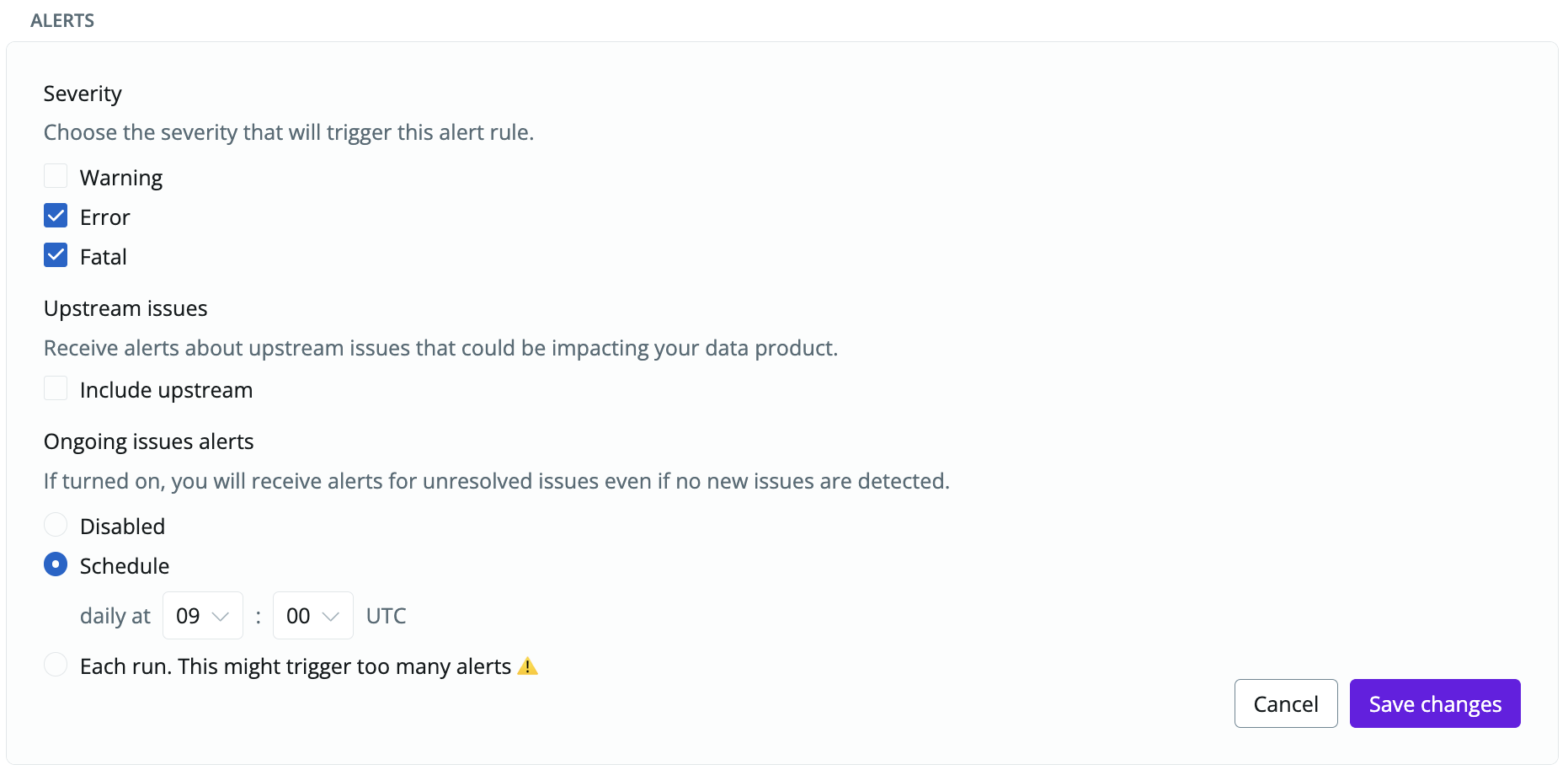Click the Fatal label text

104,257
